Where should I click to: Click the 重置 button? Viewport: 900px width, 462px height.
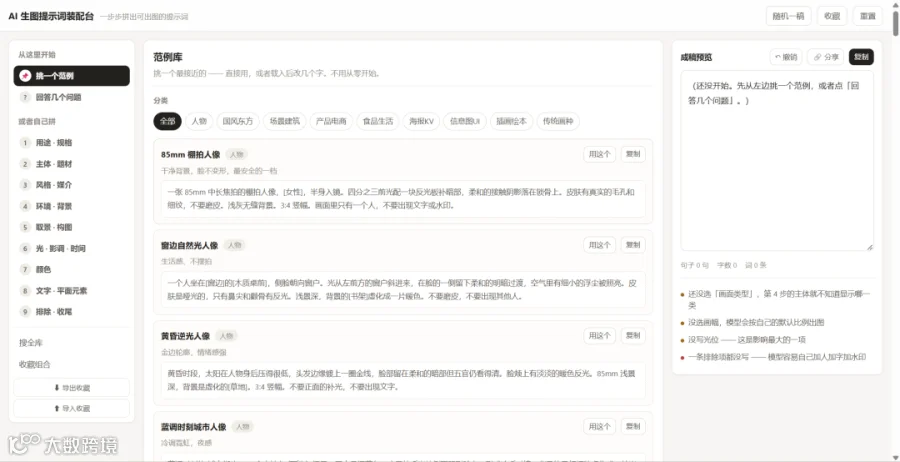pos(867,16)
